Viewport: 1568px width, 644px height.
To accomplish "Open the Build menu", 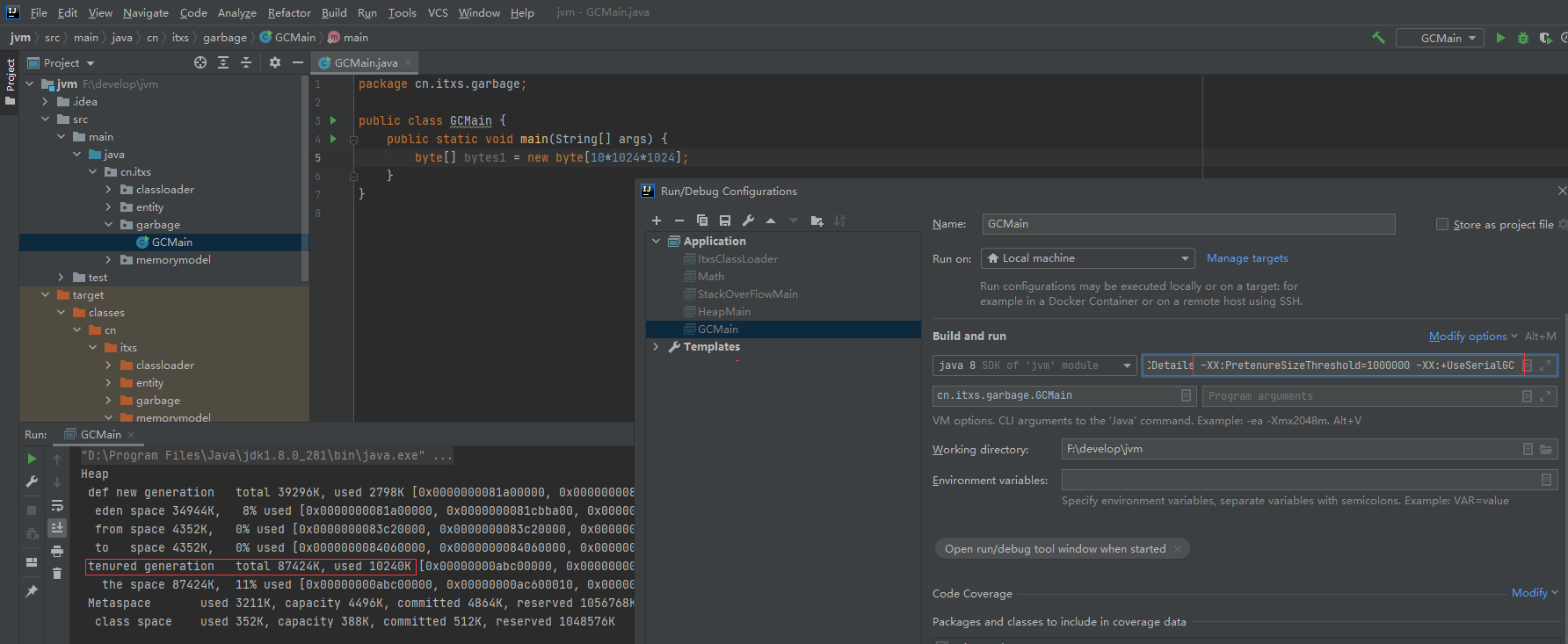I will tap(334, 12).
